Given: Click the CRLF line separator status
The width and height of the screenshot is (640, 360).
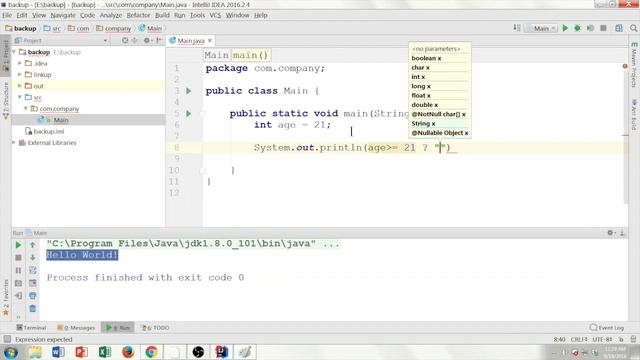Looking at the screenshot, I should click(x=579, y=339).
